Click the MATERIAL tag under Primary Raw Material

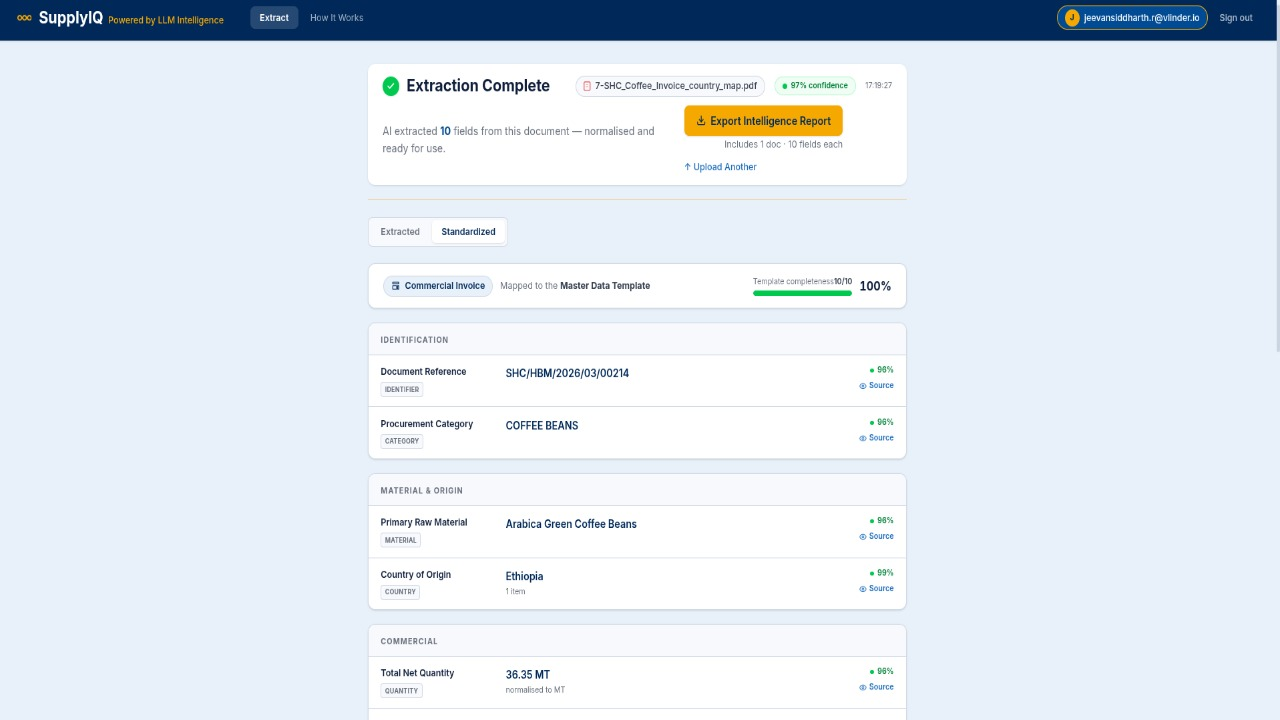400,540
